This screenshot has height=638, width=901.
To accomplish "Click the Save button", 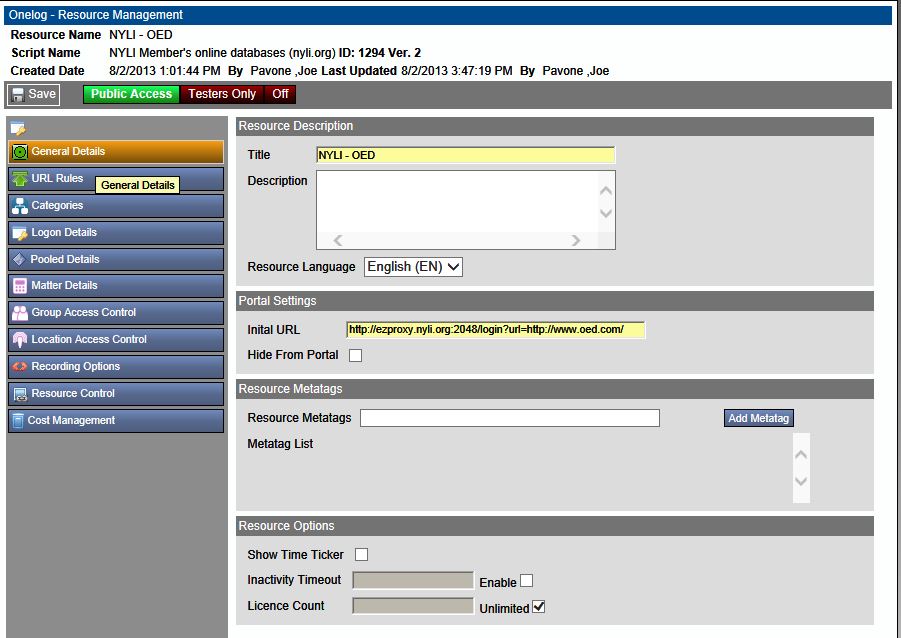I will (34, 94).
